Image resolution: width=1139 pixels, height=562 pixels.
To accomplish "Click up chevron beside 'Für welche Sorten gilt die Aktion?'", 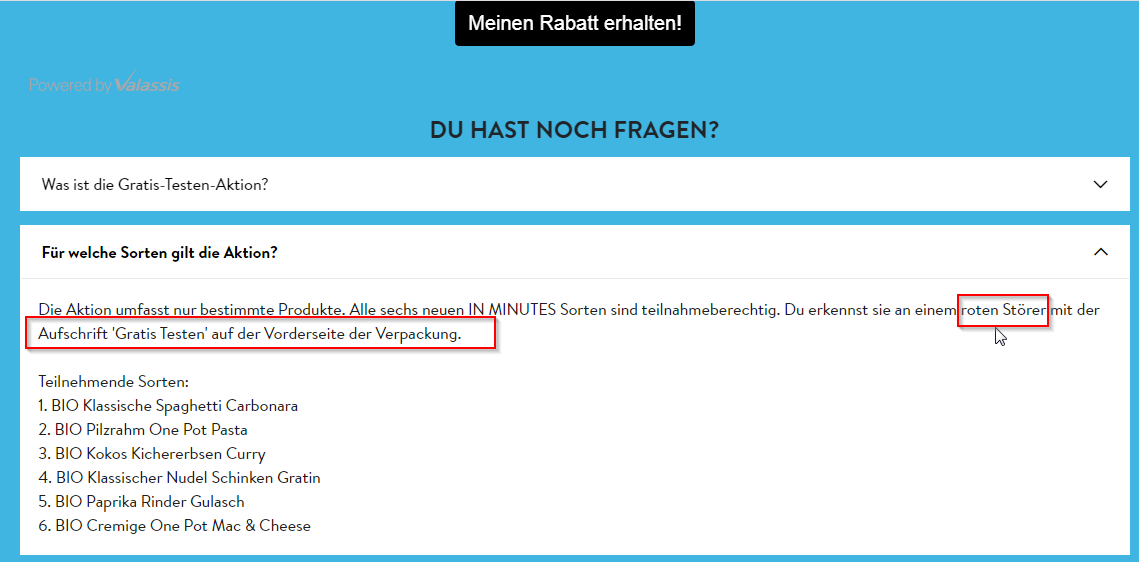I will [1101, 252].
